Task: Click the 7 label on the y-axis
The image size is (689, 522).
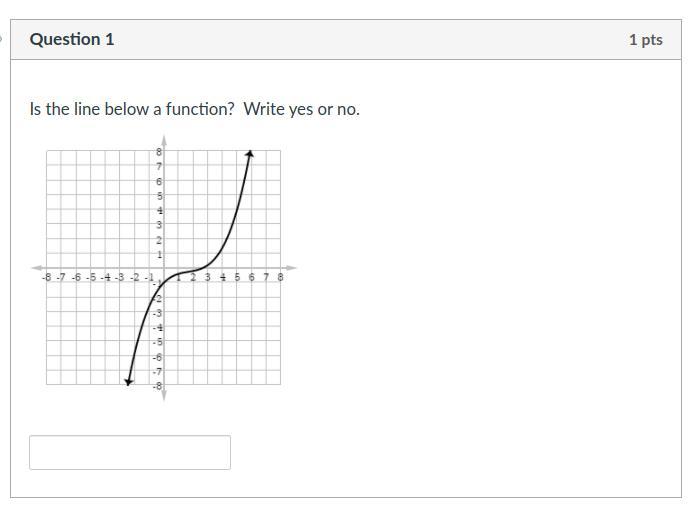Action: click(159, 166)
